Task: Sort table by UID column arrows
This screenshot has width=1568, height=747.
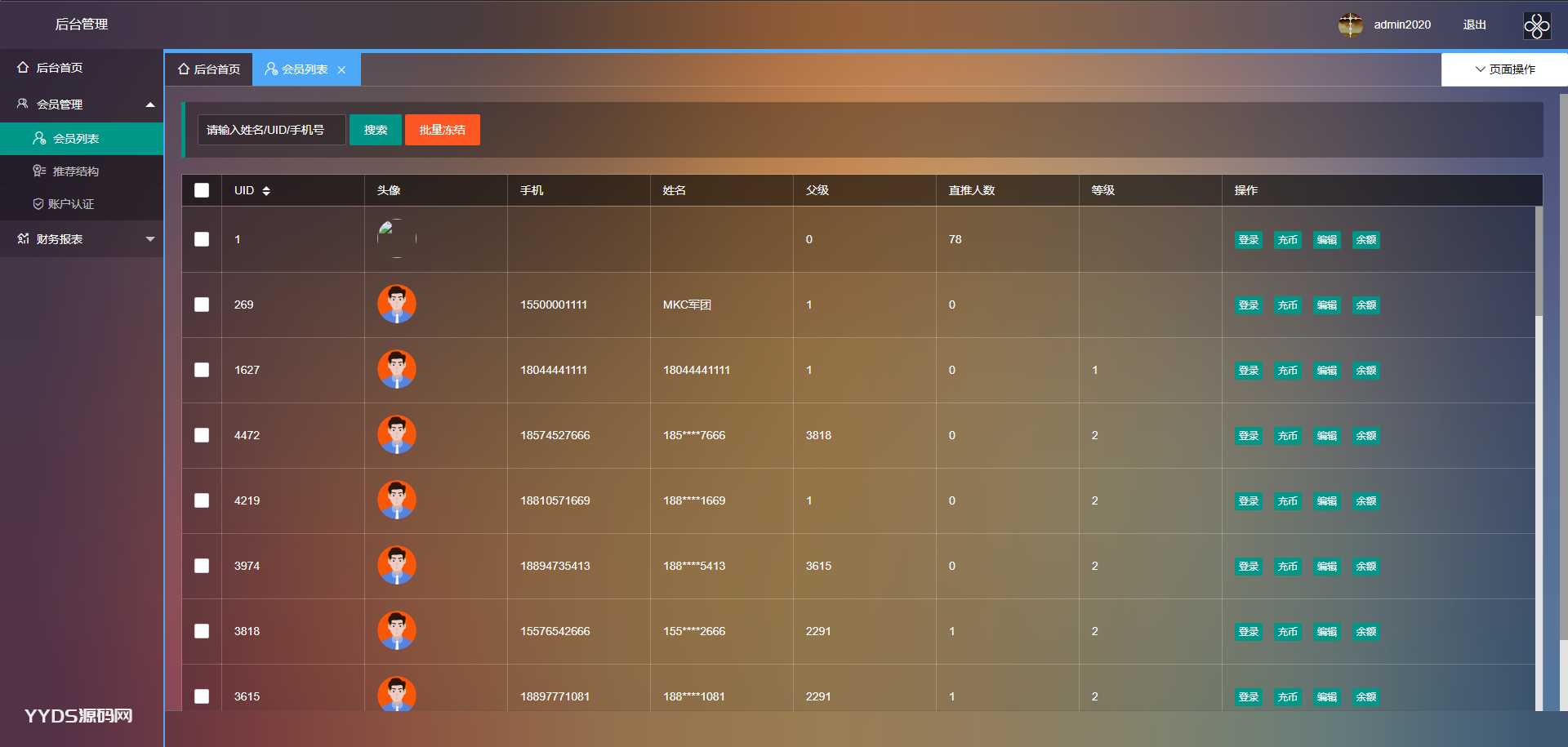Action: 266,190
